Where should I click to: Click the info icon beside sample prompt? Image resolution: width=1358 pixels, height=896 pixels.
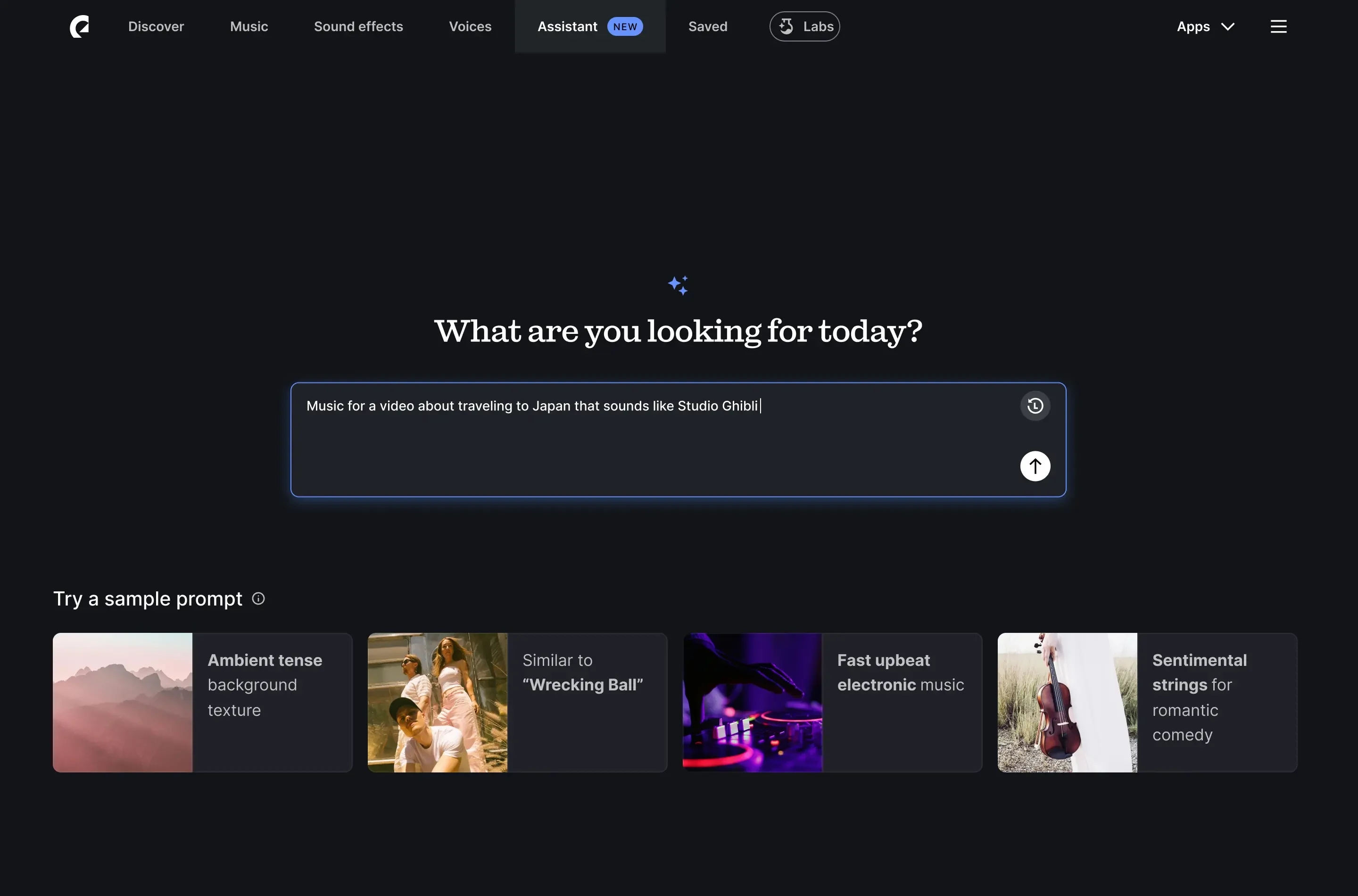[258, 599]
